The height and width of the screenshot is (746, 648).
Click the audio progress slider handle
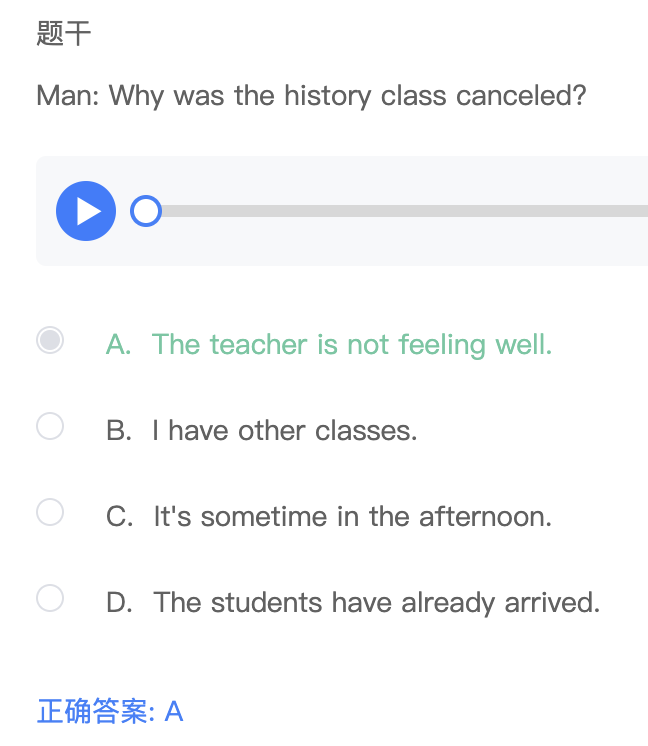click(146, 211)
